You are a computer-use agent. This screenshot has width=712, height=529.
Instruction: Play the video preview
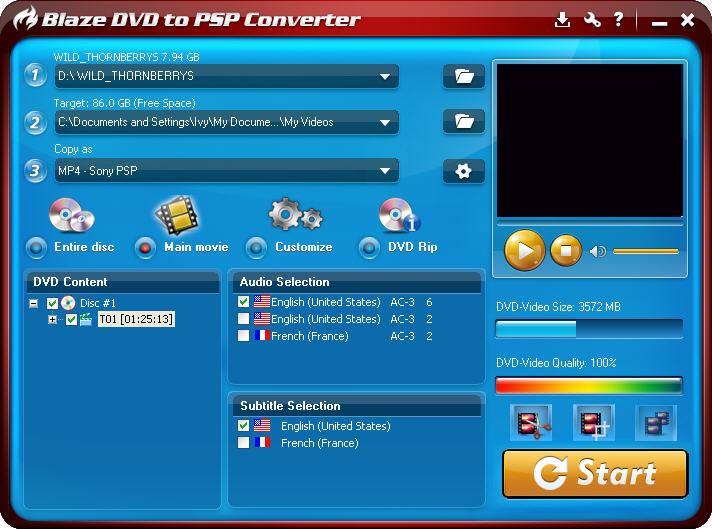[524, 250]
